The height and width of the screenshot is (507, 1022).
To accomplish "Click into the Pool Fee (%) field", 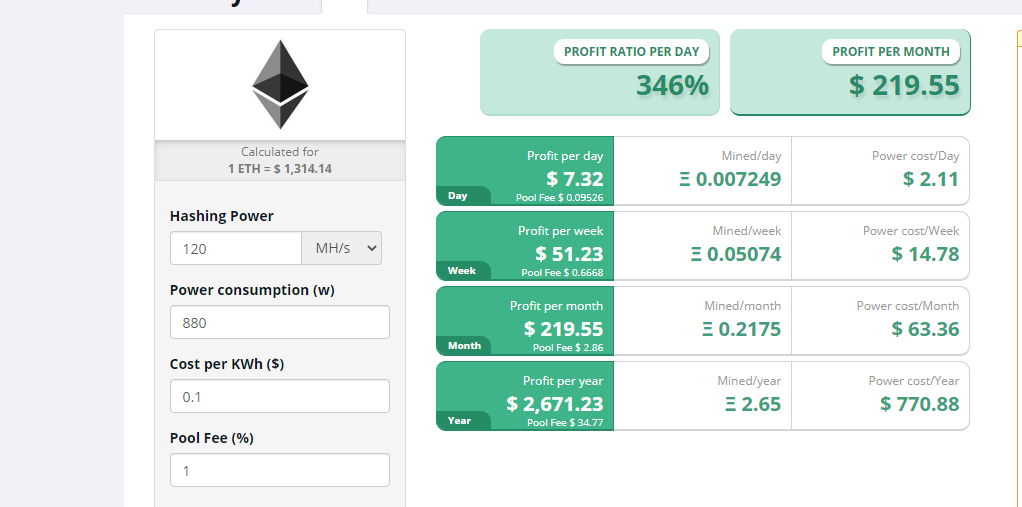I will click(x=280, y=471).
